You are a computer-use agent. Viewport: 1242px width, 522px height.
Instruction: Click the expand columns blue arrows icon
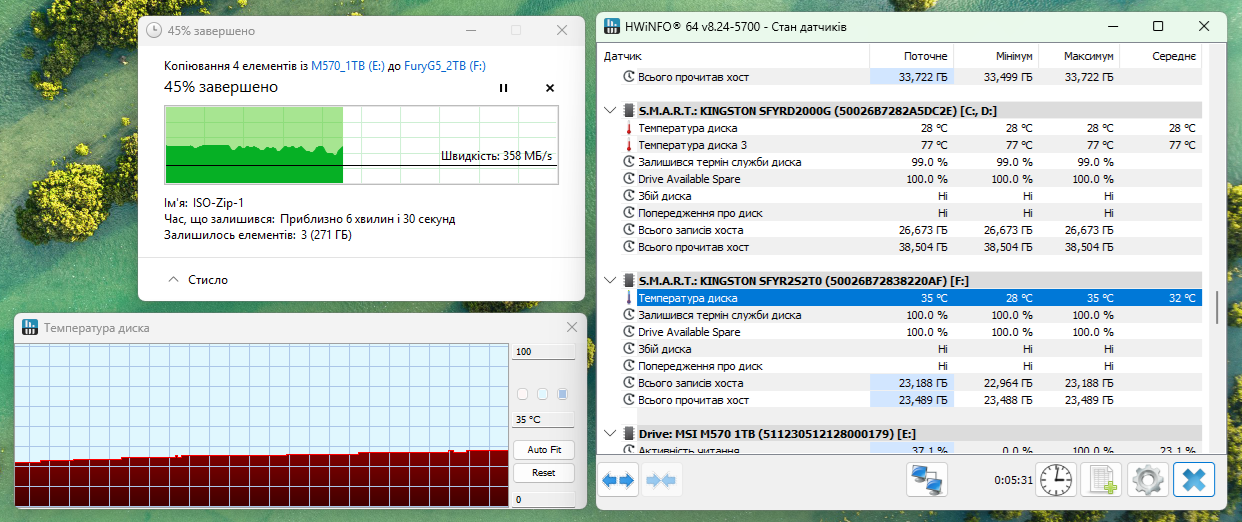coord(618,481)
